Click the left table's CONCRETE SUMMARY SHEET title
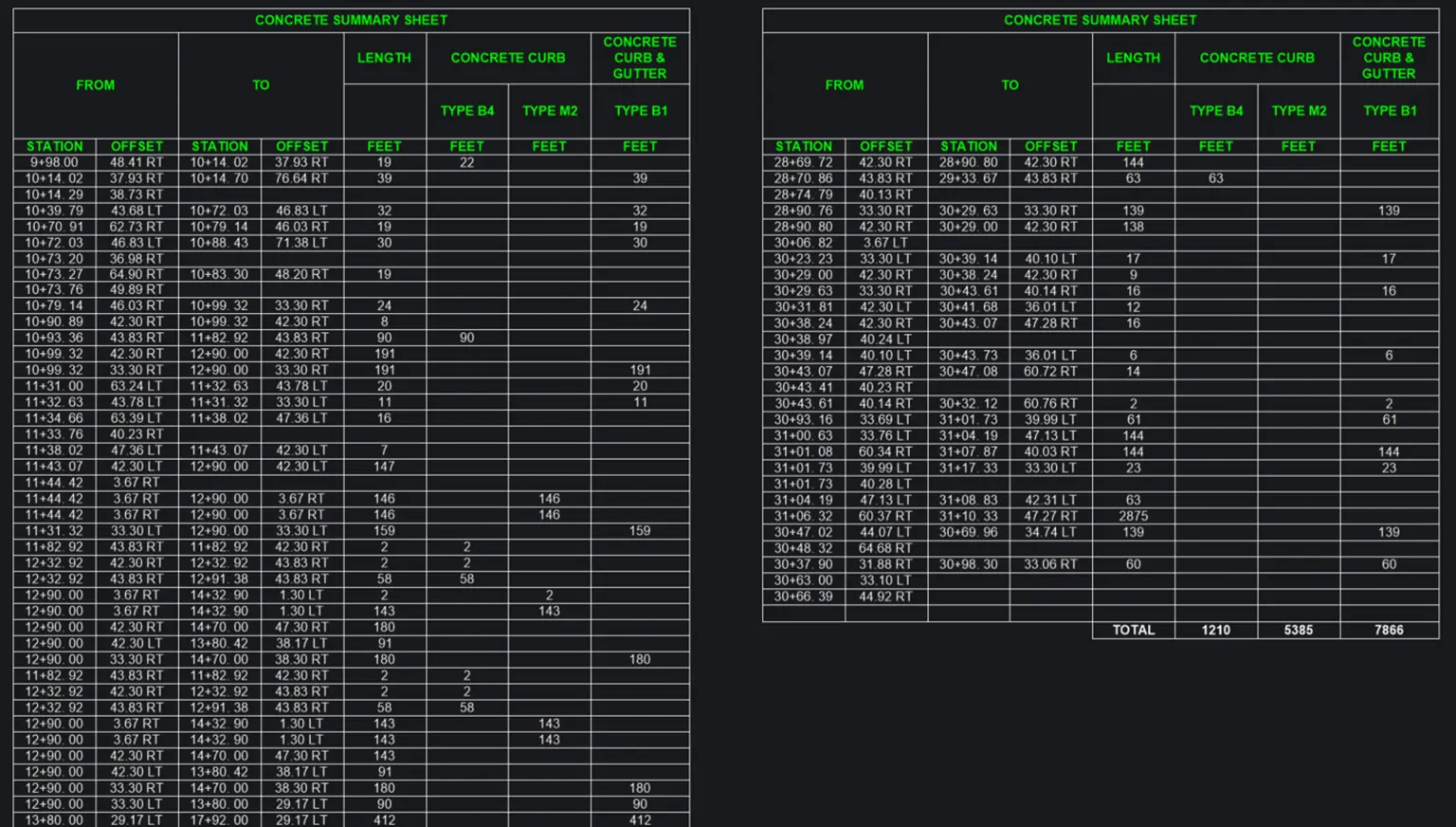 click(351, 20)
